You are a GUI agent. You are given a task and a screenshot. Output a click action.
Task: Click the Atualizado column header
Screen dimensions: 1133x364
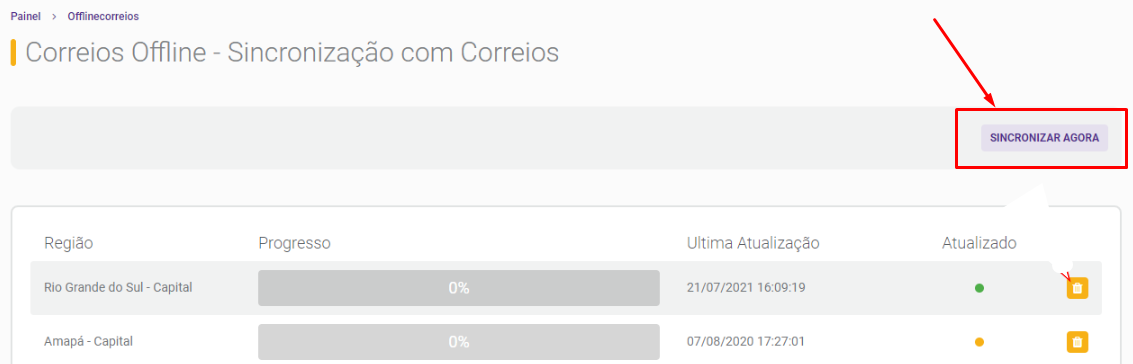coord(979,243)
